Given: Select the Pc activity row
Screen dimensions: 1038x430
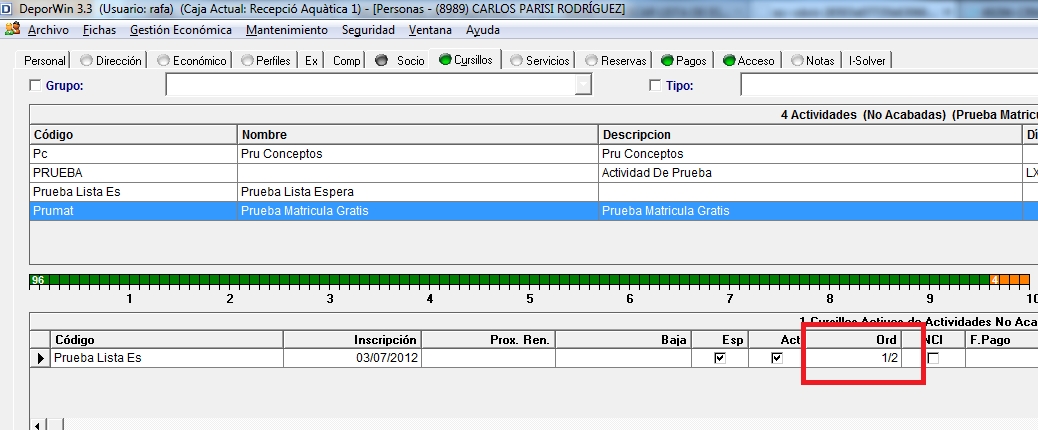Looking at the screenshot, I should click(534, 153).
